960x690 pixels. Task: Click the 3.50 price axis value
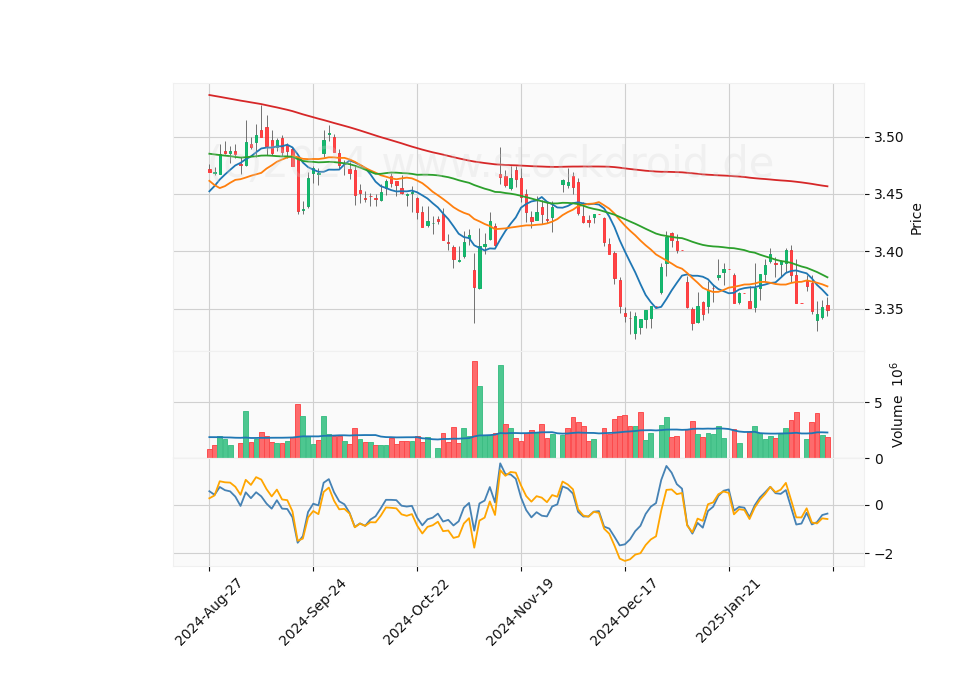click(x=888, y=137)
